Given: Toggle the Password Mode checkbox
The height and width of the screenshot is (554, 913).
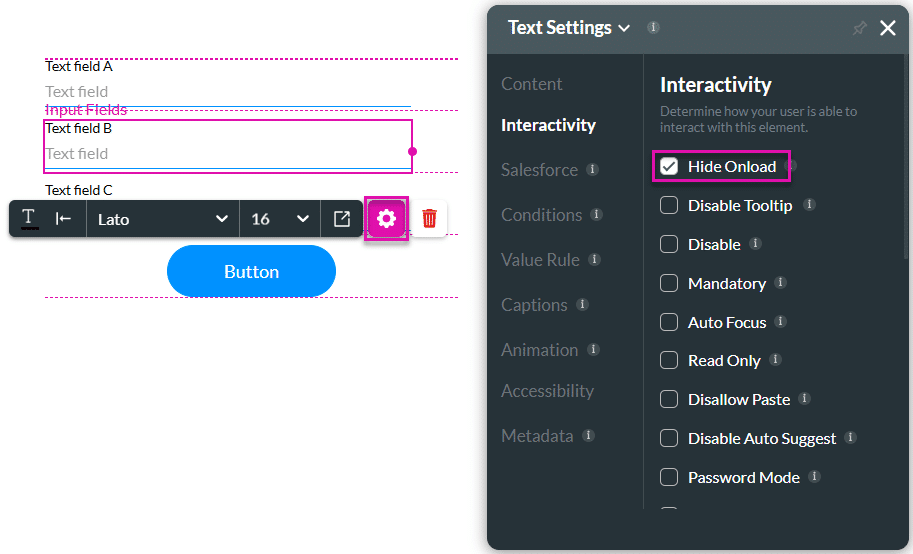Looking at the screenshot, I should point(669,477).
